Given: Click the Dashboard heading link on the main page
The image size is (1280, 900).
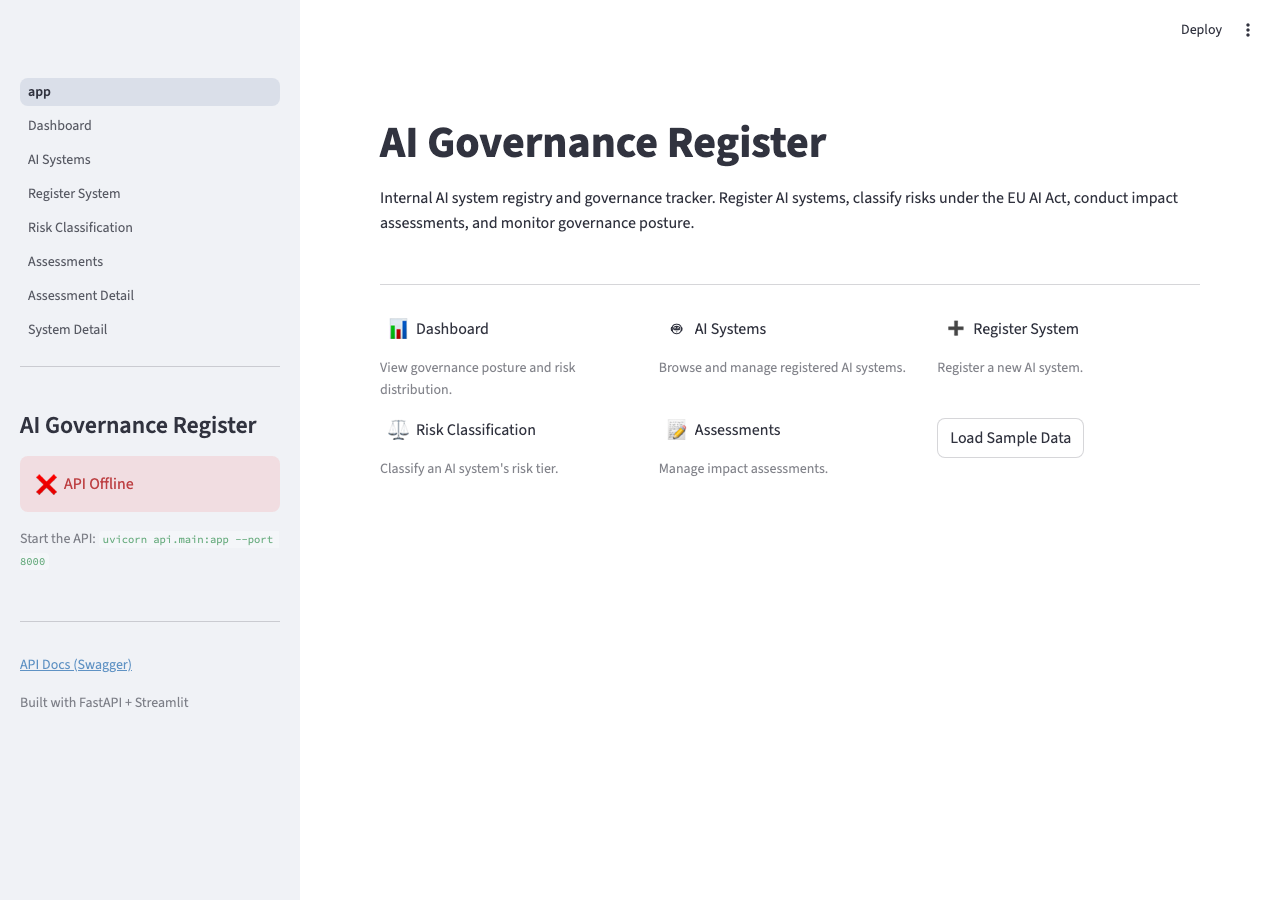Looking at the screenshot, I should 453,328.
